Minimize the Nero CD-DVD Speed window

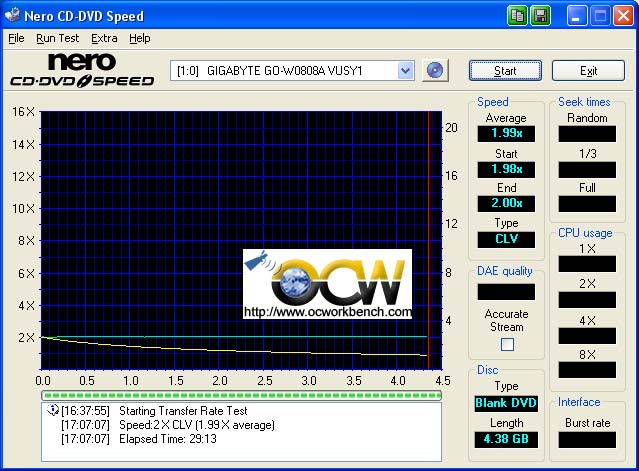576,16
